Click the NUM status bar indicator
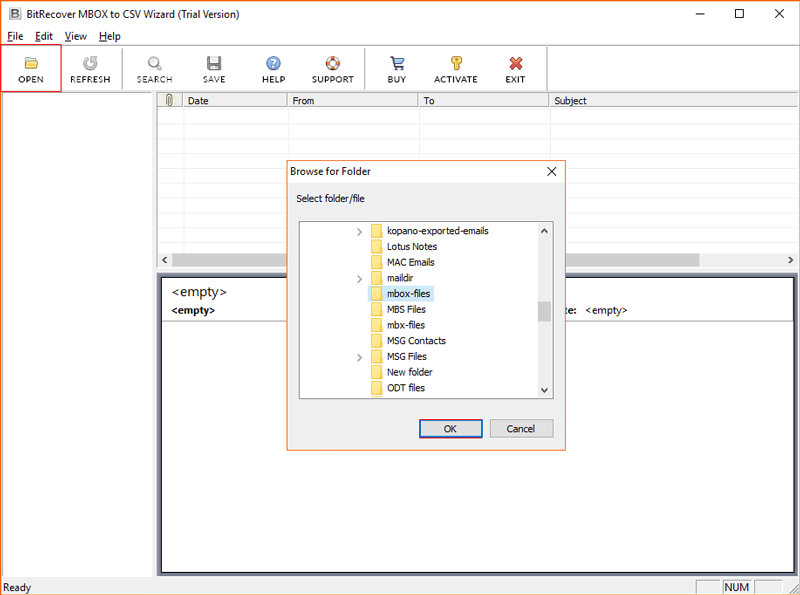Image resolution: width=800 pixels, height=595 pixels. [737, 587]
